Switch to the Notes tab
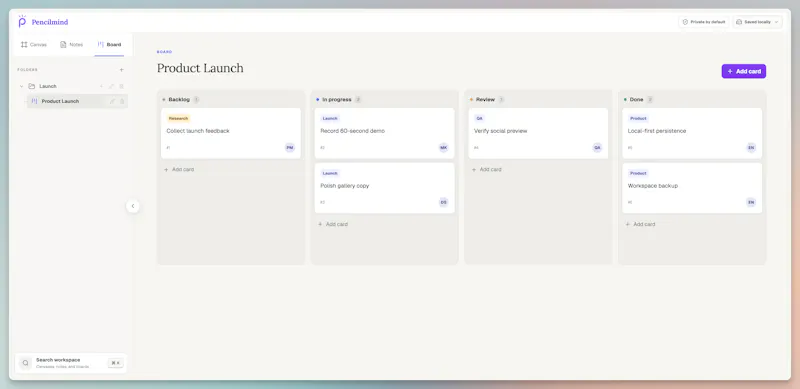Viewport: 800px width, 389px height. 71,44
